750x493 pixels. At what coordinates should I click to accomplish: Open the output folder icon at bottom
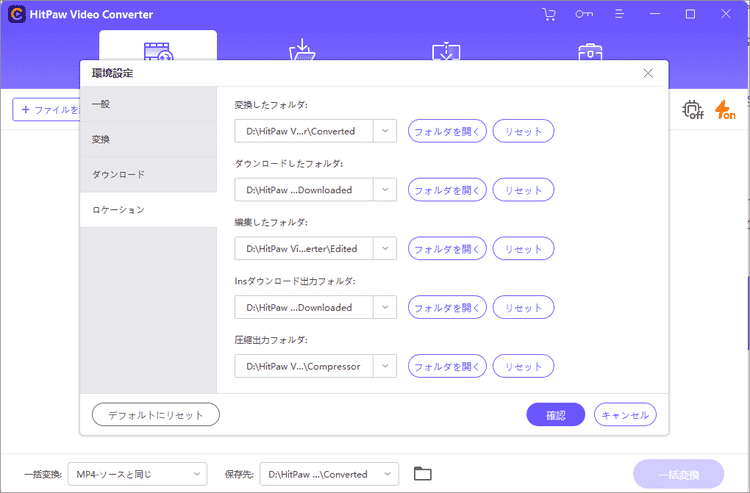(422, 474)
